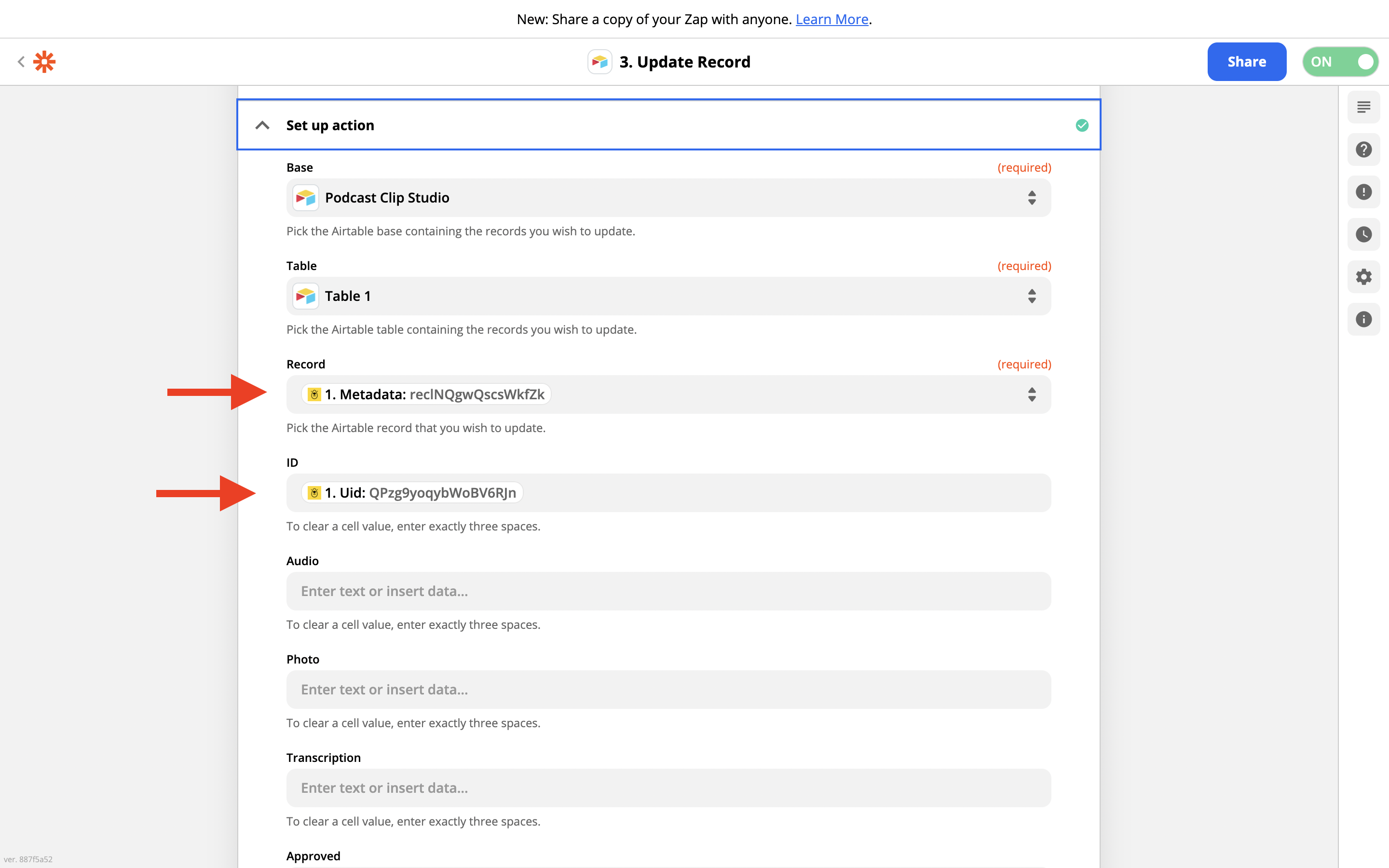The height and width of the screenshot is (868, 1389).
Task: Collapse the Set up action section
Action: point(262,125)
